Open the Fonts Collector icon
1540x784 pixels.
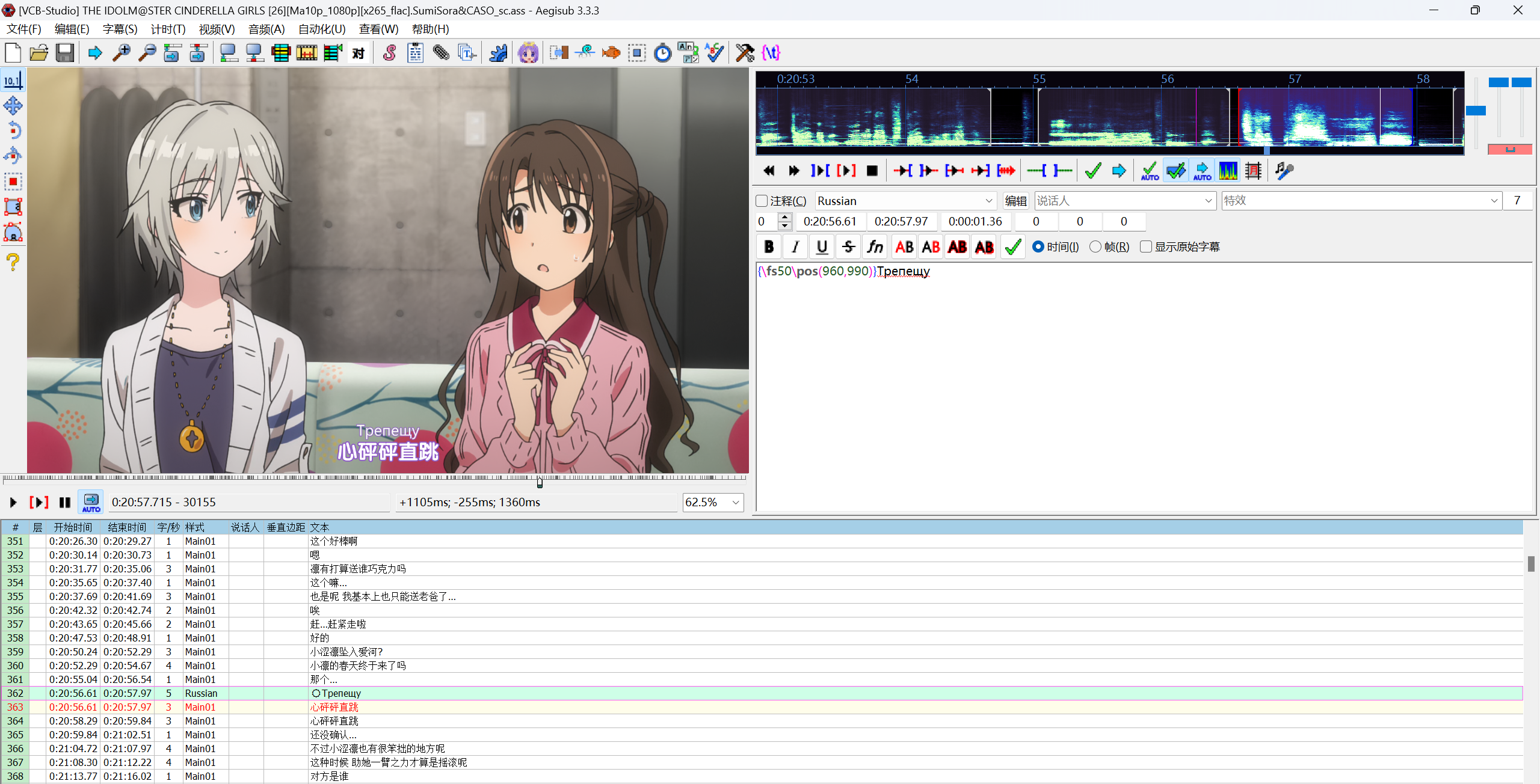(x=467, y=53)
